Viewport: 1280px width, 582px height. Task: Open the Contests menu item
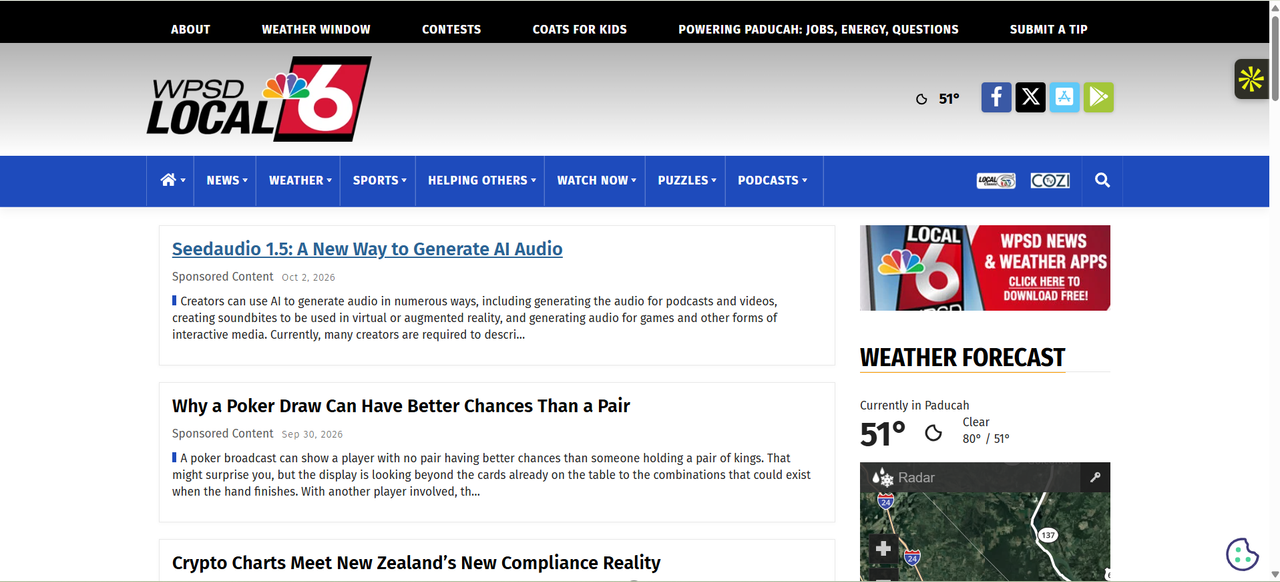[451, 29]
